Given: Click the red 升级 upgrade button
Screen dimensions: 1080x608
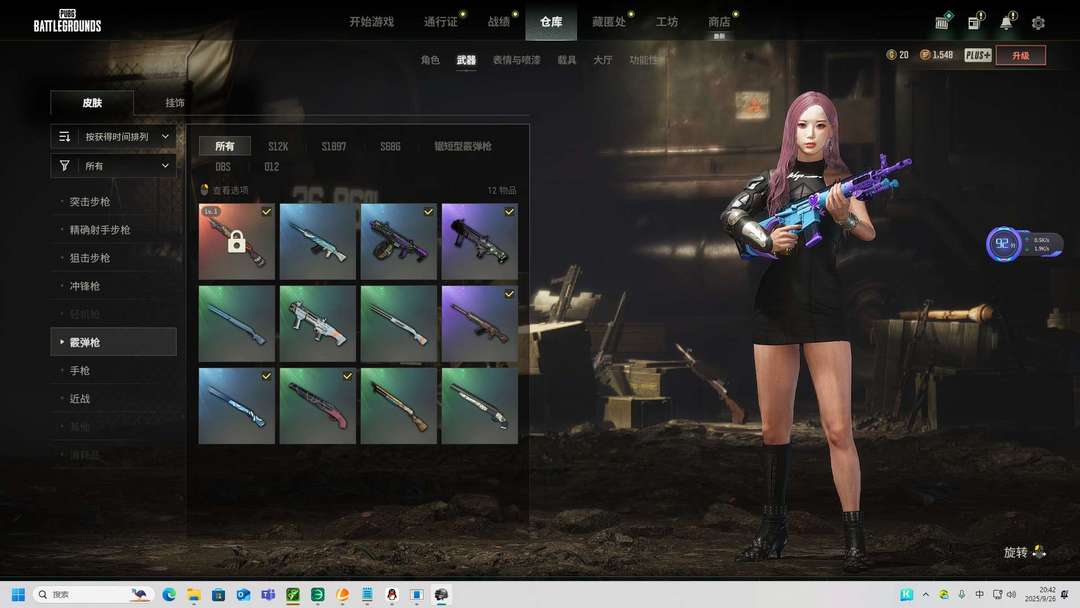Looking at the screenshot, I should click(x=1021, y=55).
